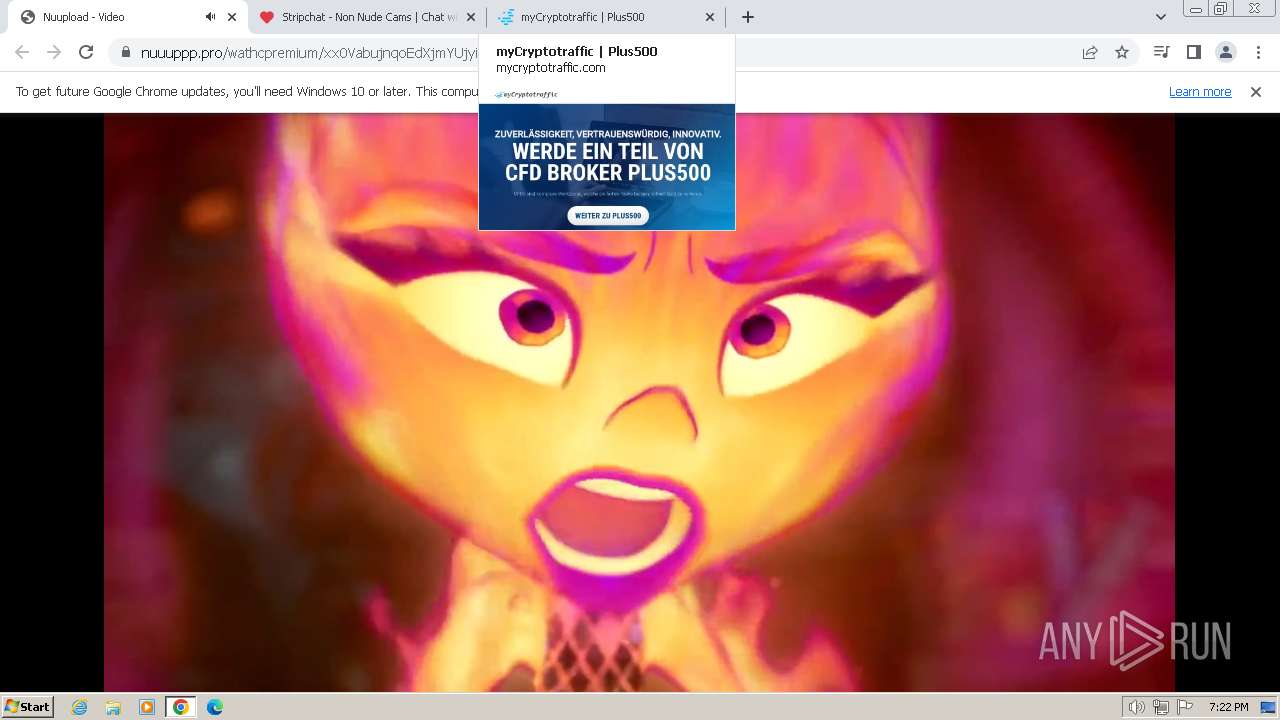Viewport: 1280px width, 720px height.
Task: Mute the Nuupload tab audio icon
Action: point(210,17)
